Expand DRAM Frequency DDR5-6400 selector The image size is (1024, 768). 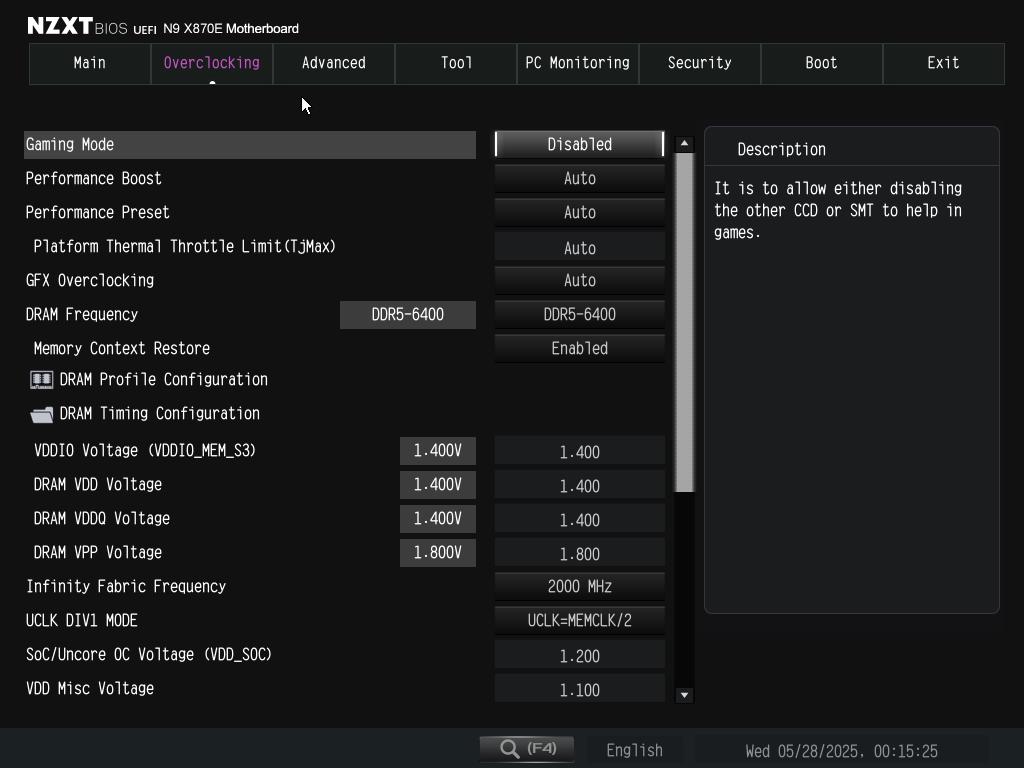579,315
